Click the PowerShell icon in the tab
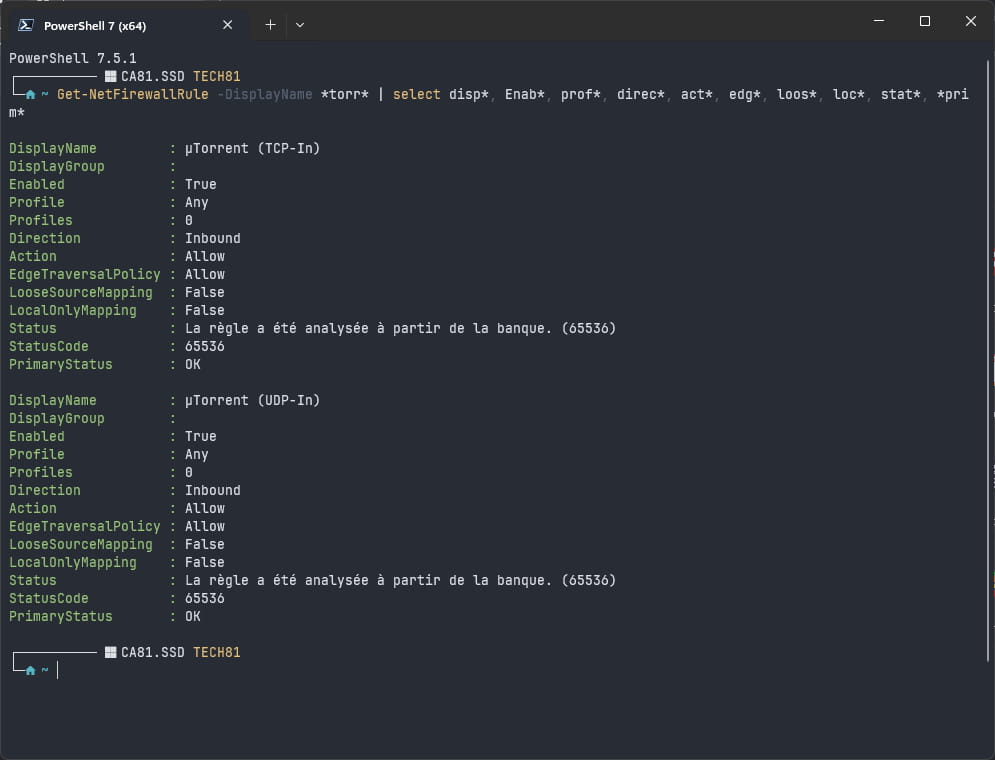 point(26,25)
